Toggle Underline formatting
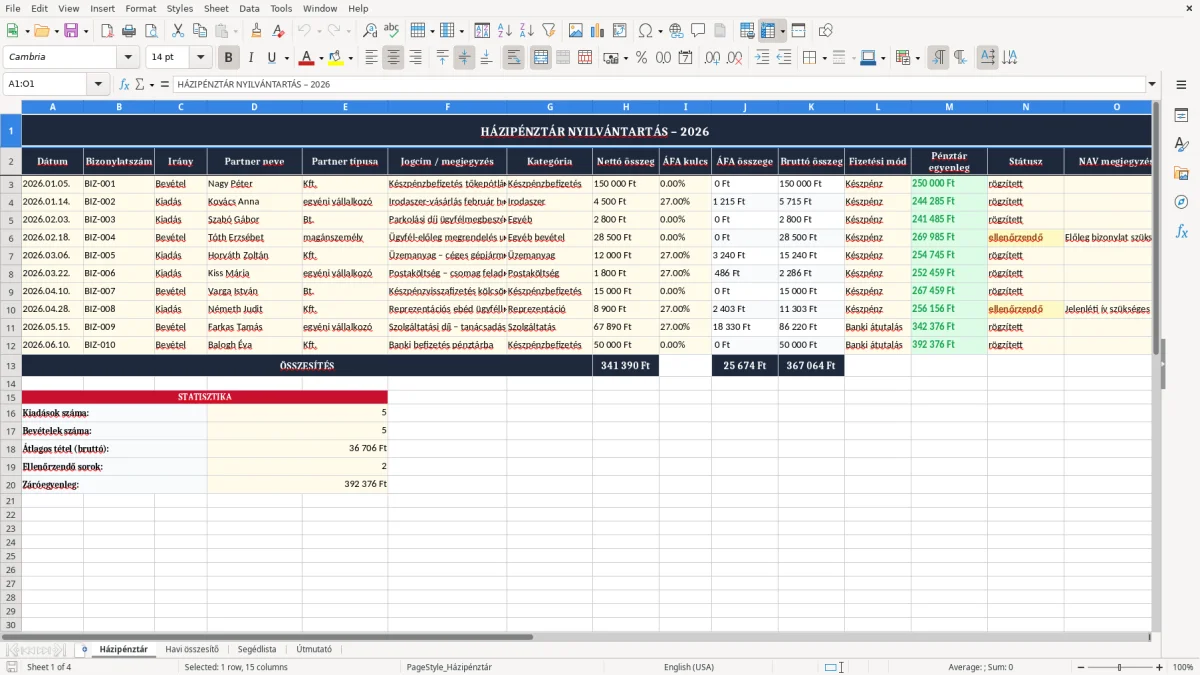The width and height of the screenshot is (1200, 675). (271, 58)
